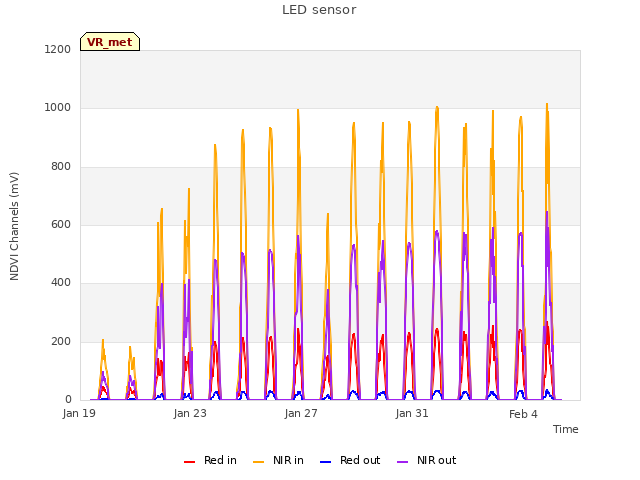Click the orange NIR in legend swatch
Screen dimensions: 640x480
tap(258, 462)
